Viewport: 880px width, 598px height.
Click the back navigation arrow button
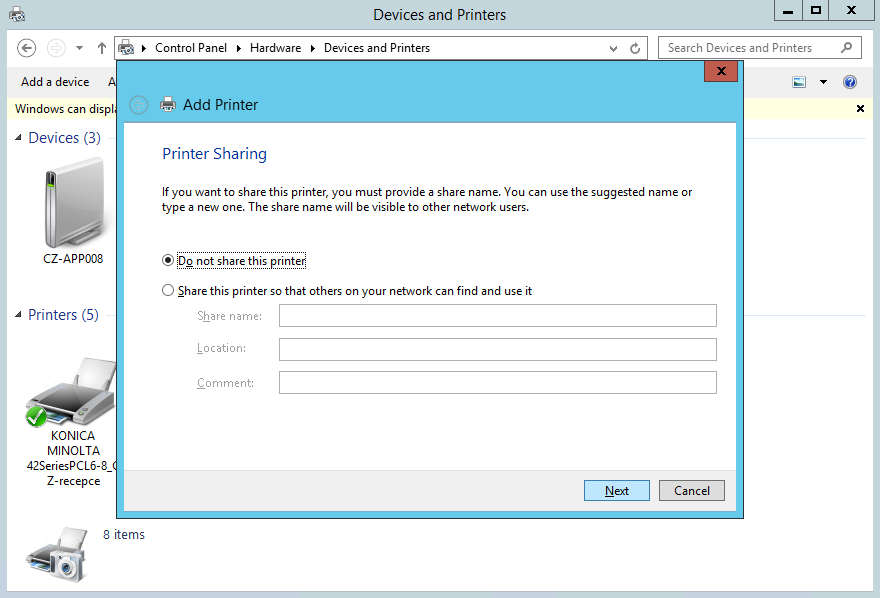click(x=26, y=47)
